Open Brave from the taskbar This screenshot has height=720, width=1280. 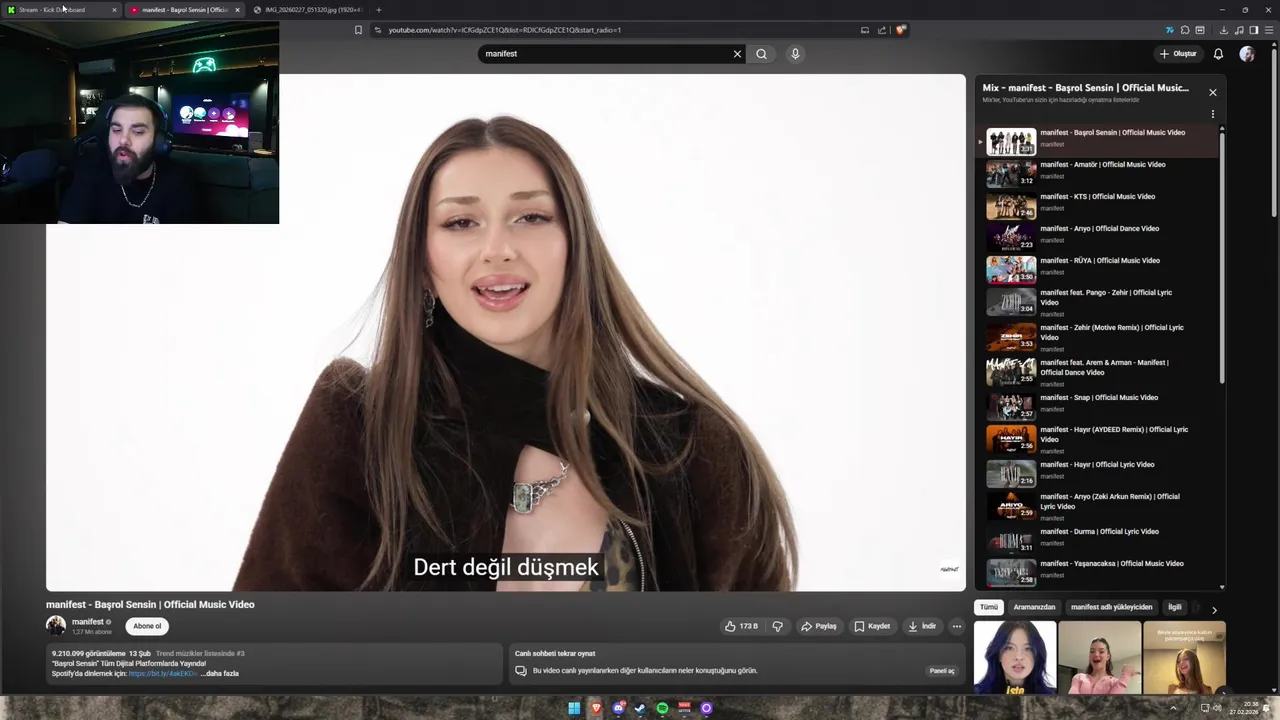tap(596, 708)
